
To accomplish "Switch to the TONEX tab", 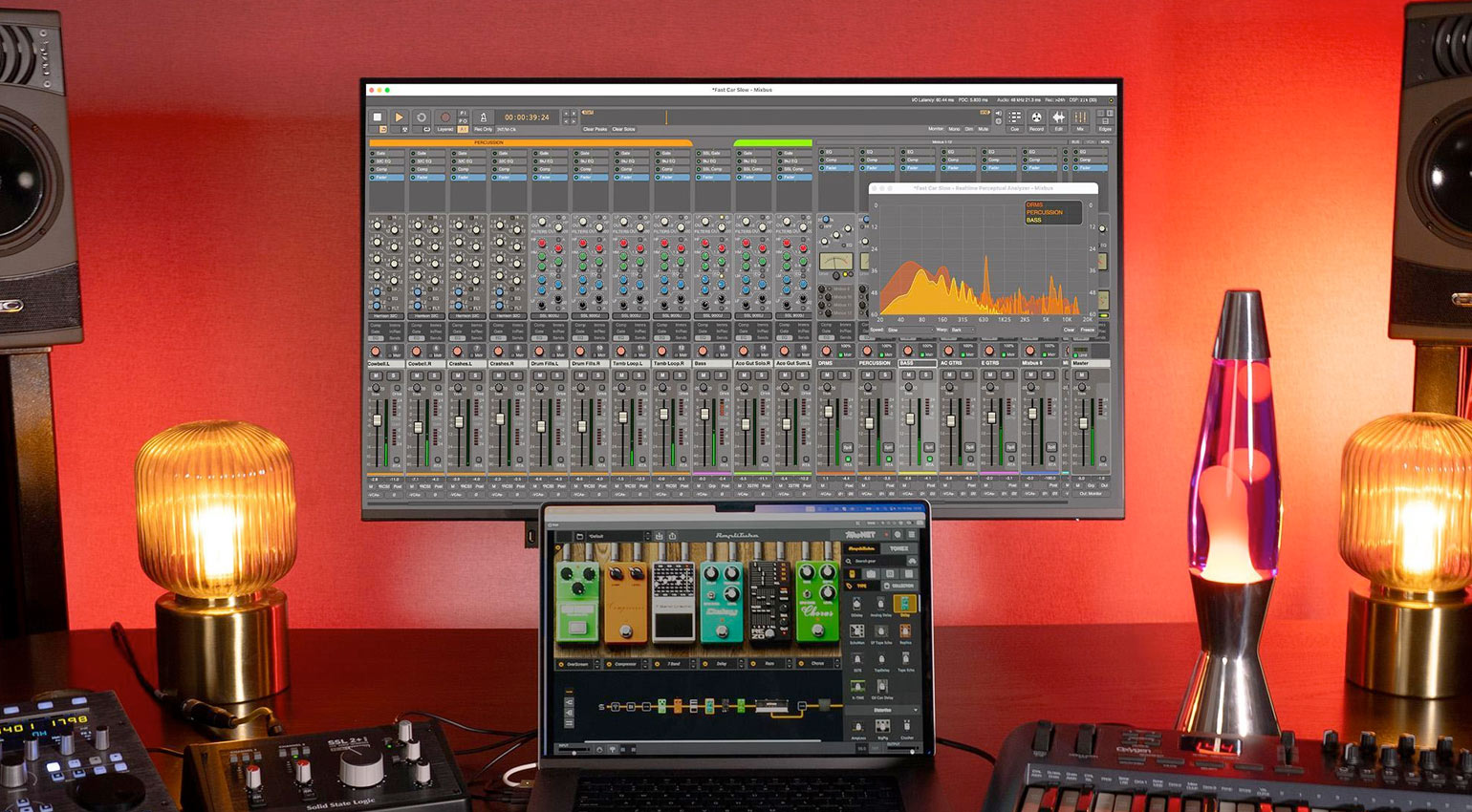I will pos(899,548).
